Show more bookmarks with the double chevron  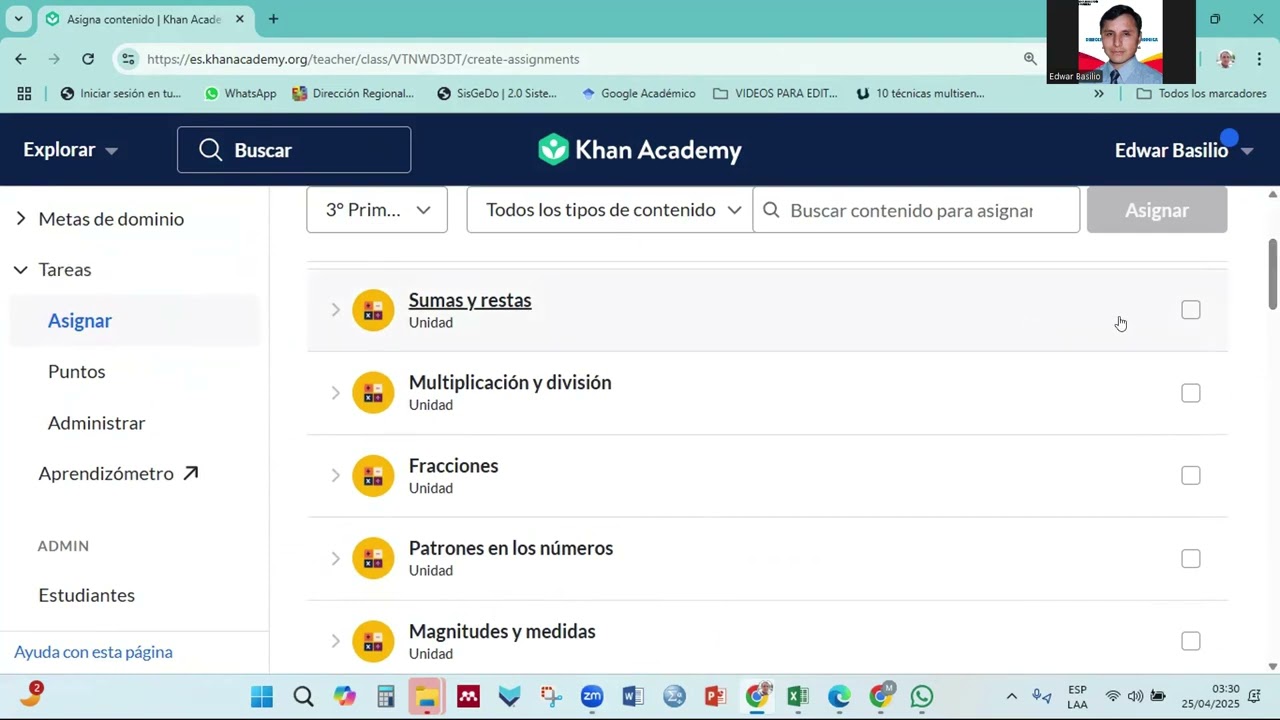click(1099, 93)
